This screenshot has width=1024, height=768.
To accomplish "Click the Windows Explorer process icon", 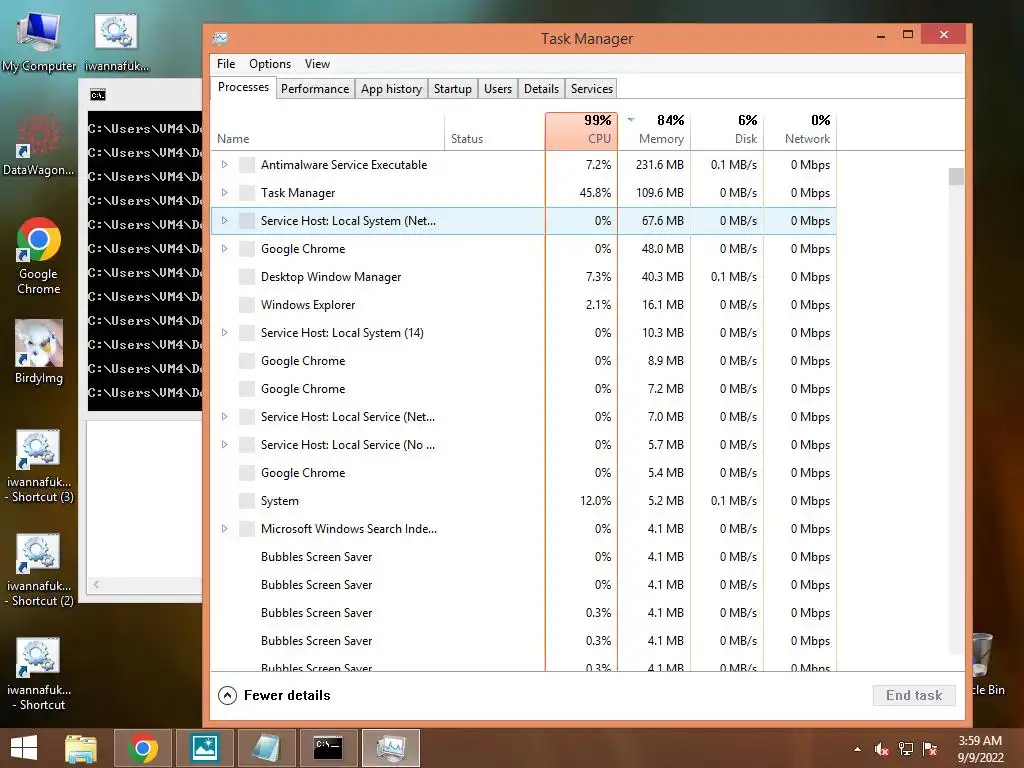I will pyautogui.click(x=247, y=305).
